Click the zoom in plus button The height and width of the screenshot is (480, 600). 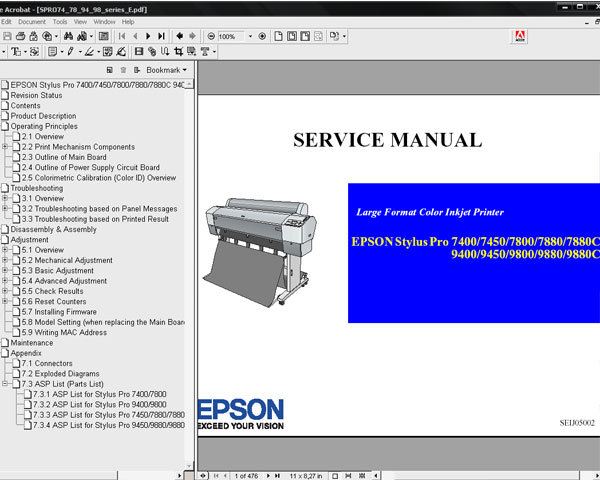click(x=262, y=36)
